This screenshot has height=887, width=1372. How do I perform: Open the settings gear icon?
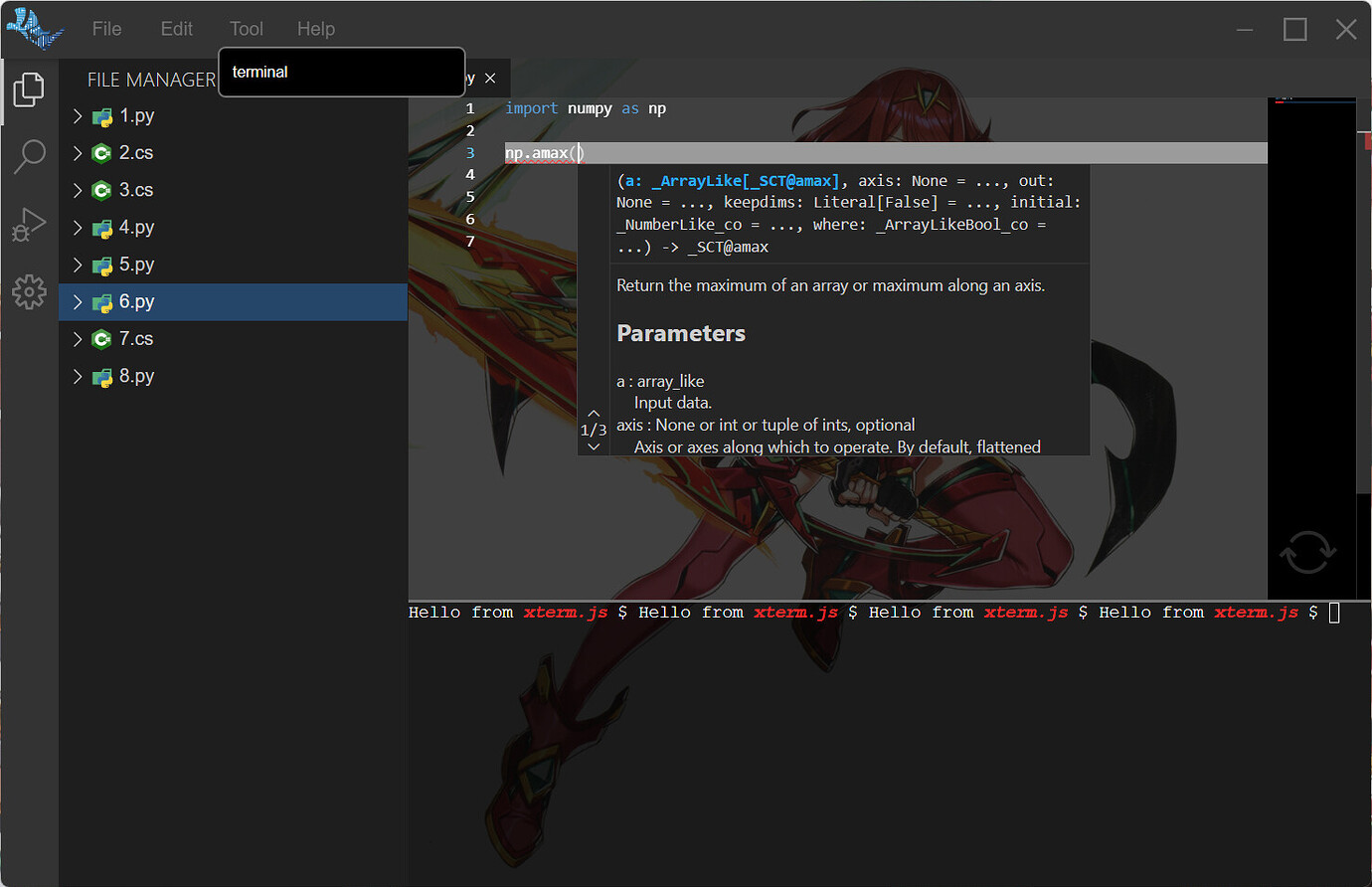(29, 291)
